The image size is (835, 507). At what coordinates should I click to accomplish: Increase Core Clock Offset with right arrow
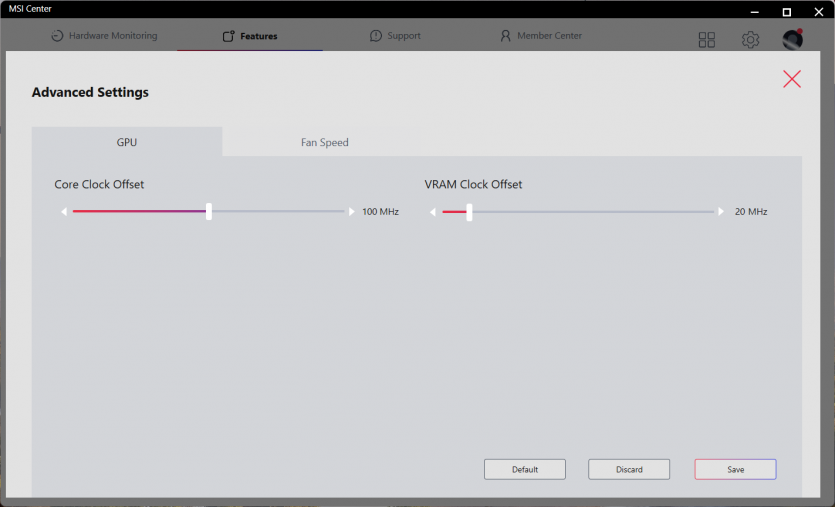coord(351,212)
